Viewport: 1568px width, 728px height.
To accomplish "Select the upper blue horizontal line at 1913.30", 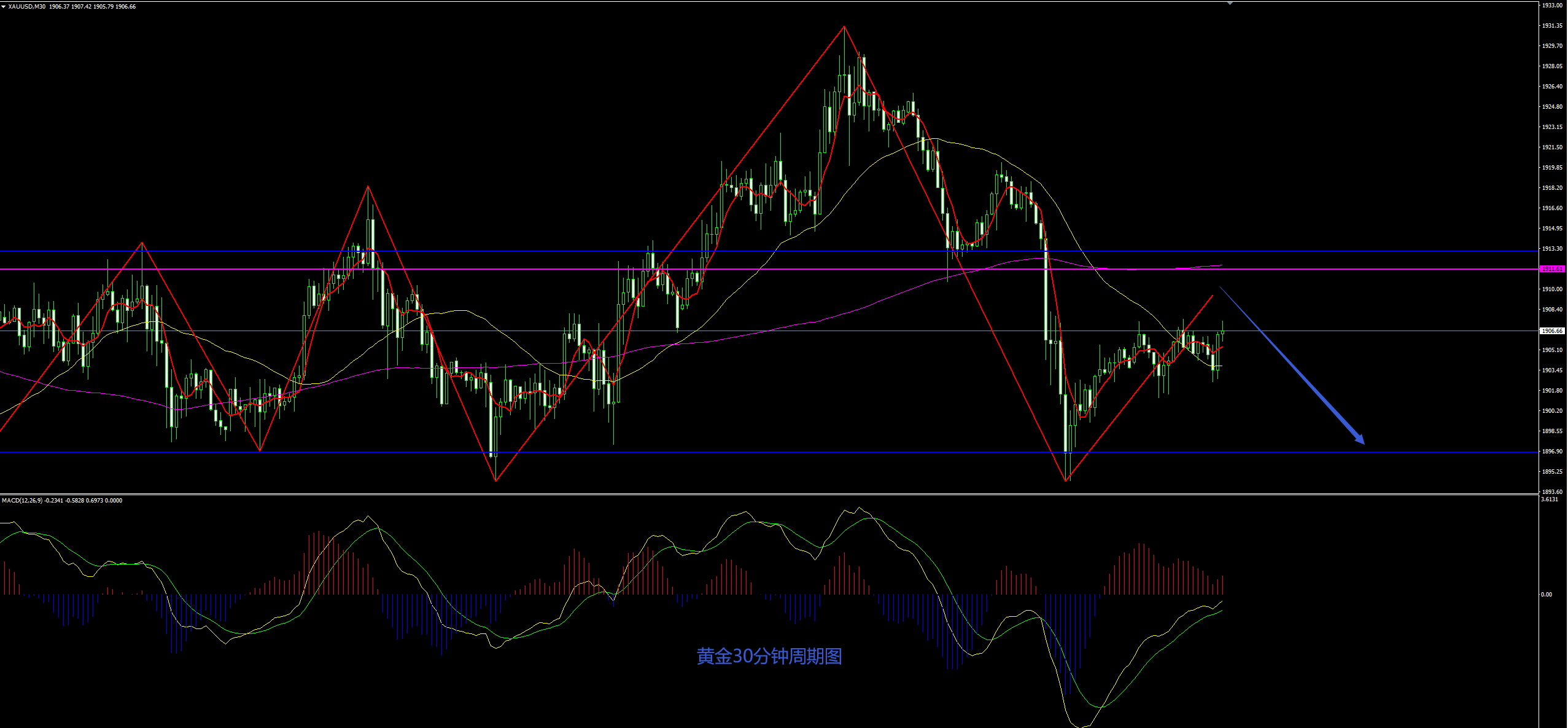I will pos(769,251).
